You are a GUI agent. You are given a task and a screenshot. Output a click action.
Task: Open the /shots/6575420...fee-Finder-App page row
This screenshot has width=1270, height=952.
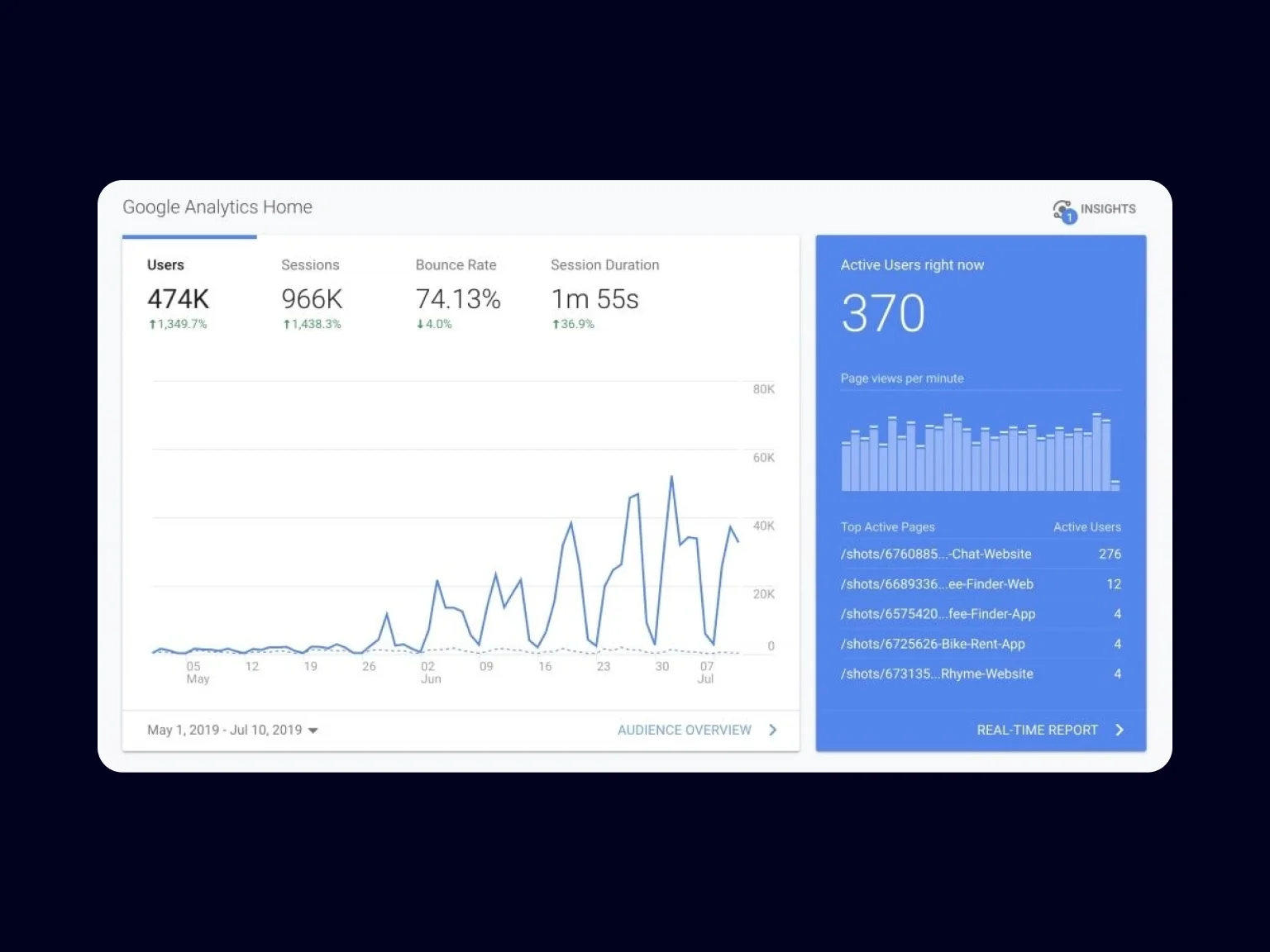(981, 614)
